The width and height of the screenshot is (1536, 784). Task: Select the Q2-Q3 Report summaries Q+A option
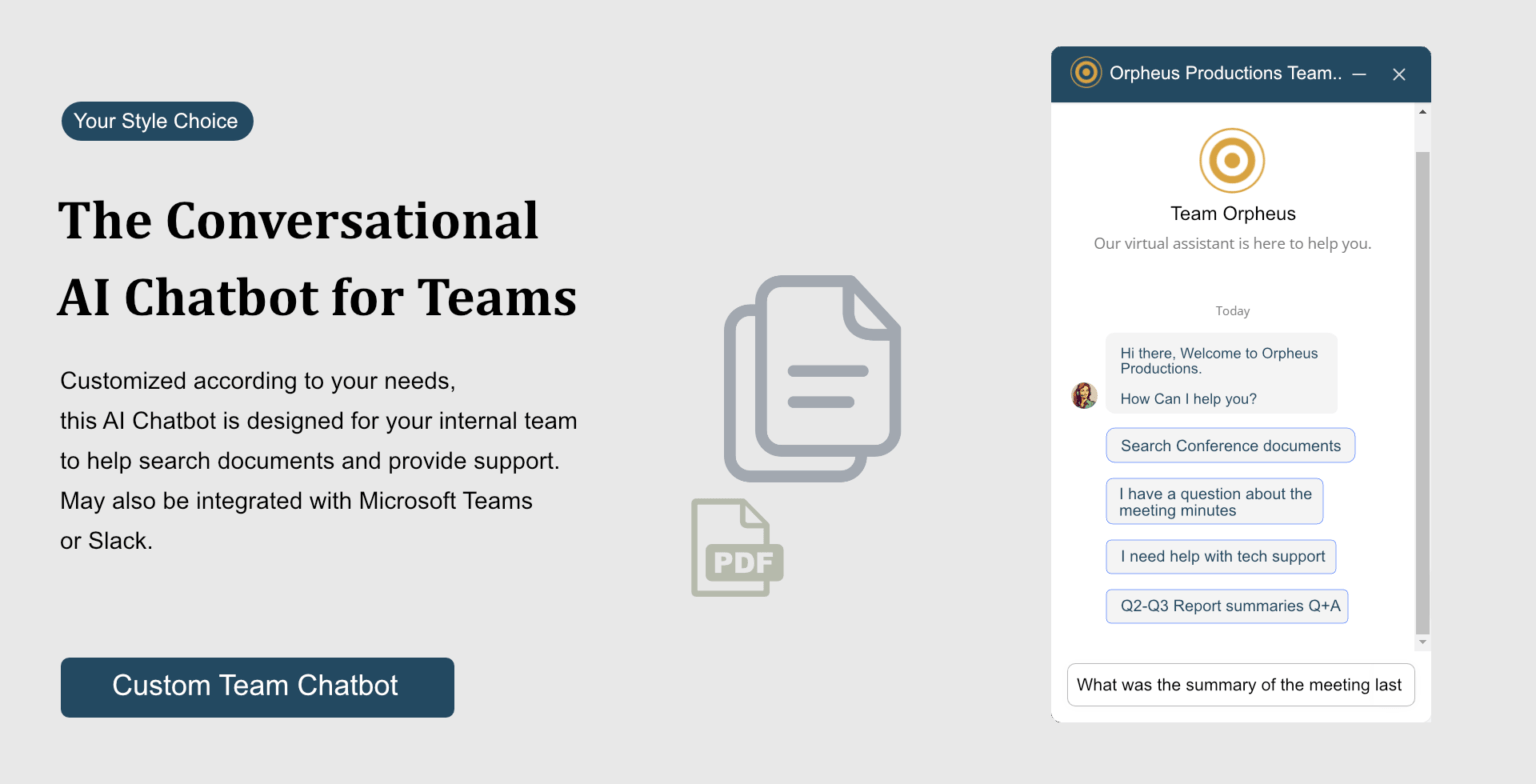[1226, 606]
